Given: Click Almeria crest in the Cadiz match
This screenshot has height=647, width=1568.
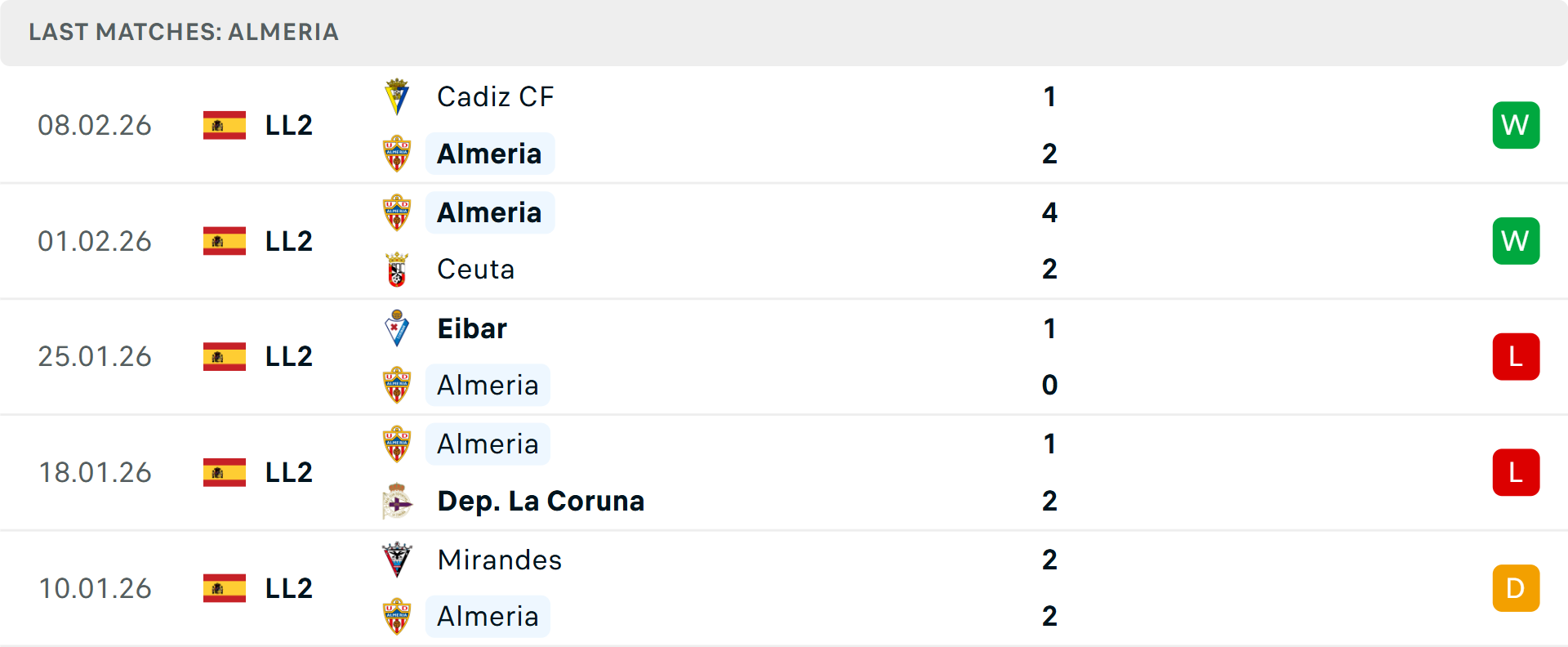Looking at the screenshot, I should (x=397, y=154).
